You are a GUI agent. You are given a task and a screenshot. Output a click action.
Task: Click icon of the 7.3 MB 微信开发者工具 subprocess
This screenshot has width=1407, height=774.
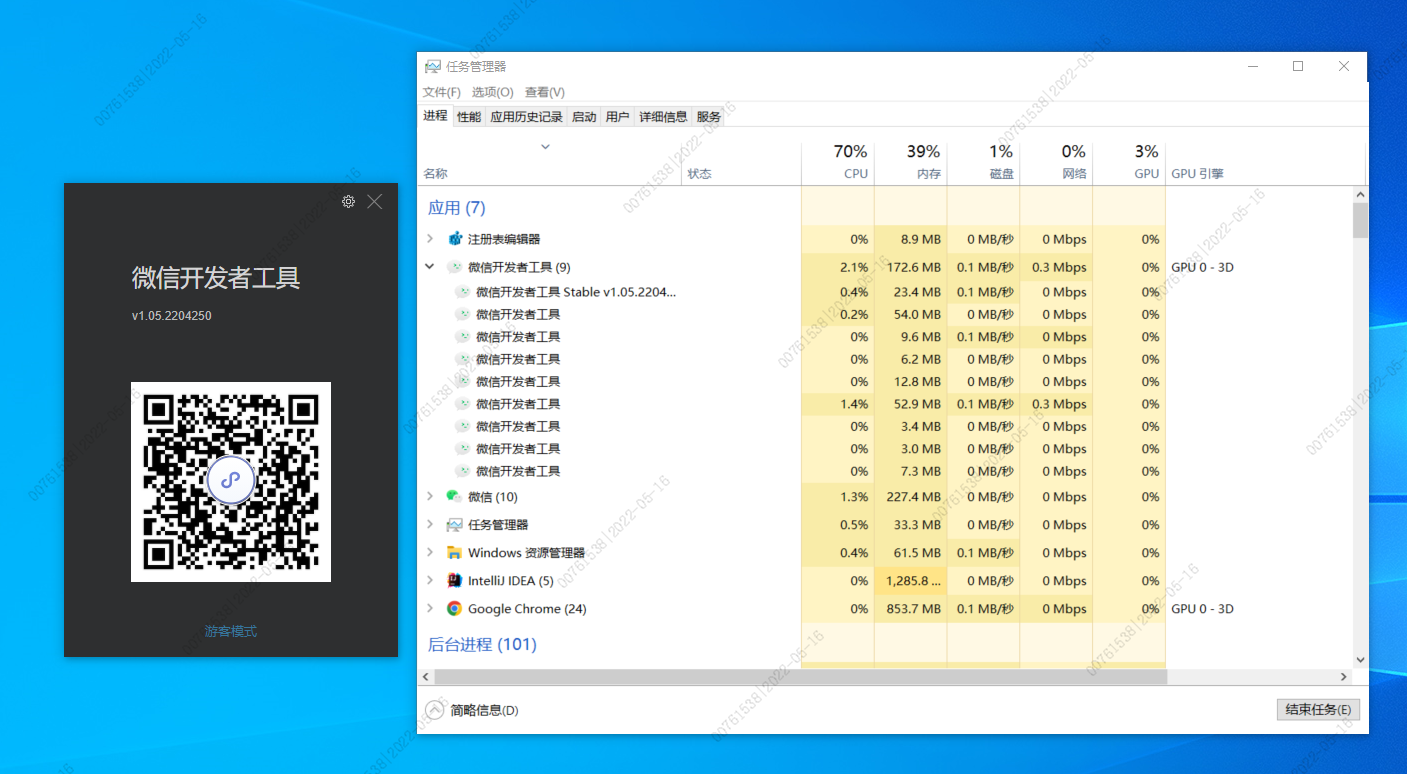coord(463,471)
